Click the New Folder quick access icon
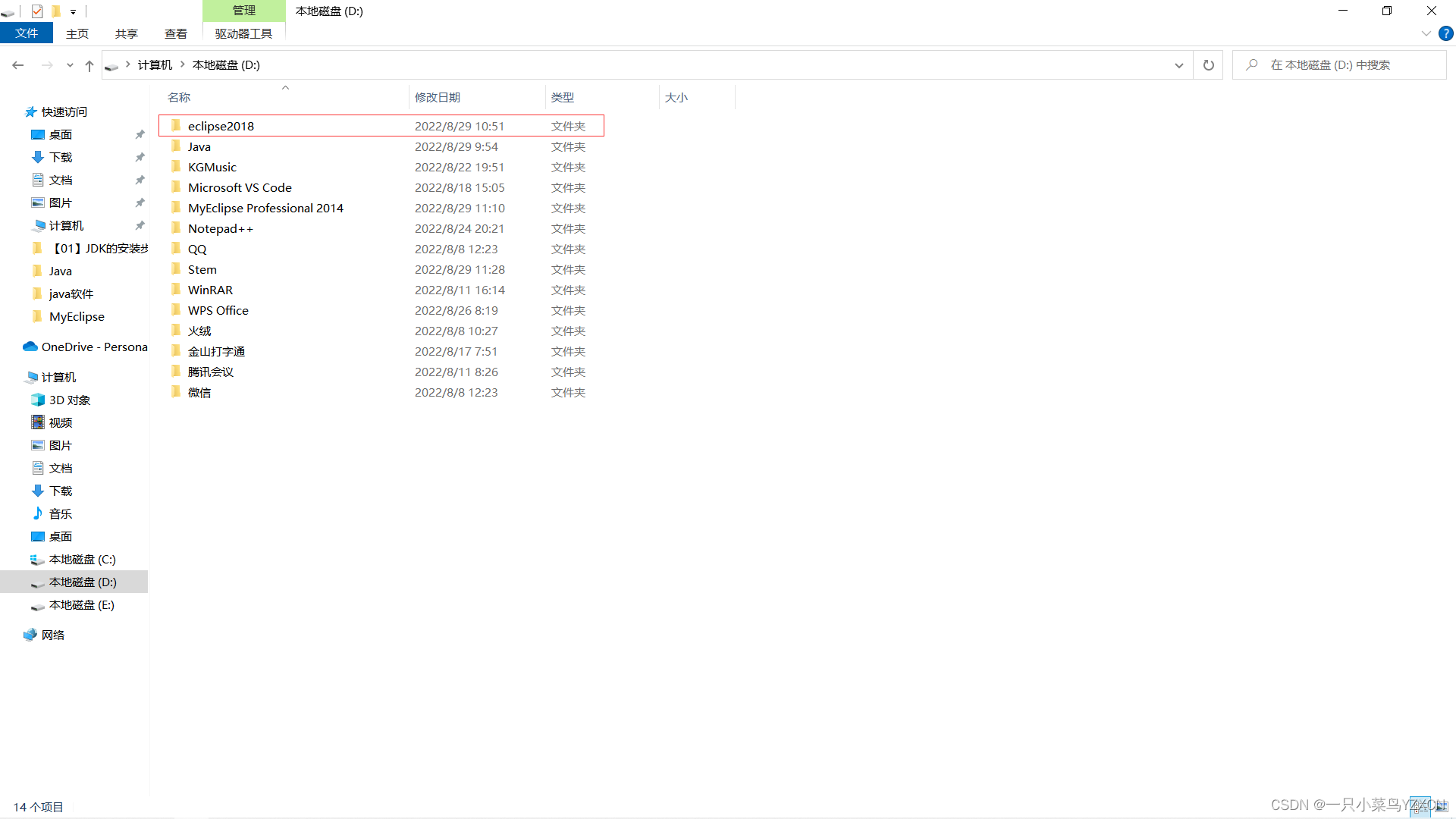This screenshot has height=819, width=1456. pos(55,11)
